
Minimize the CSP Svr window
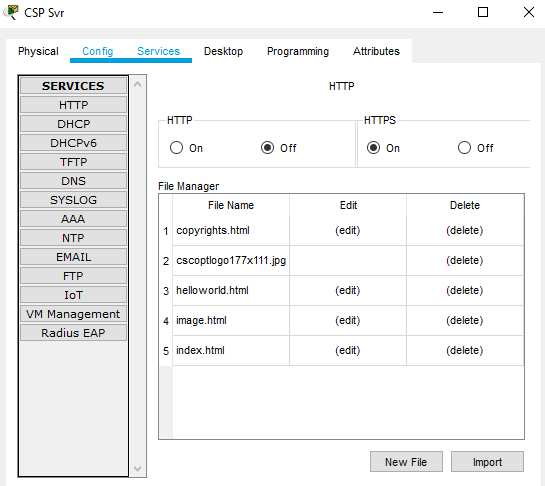pos(438,13)
